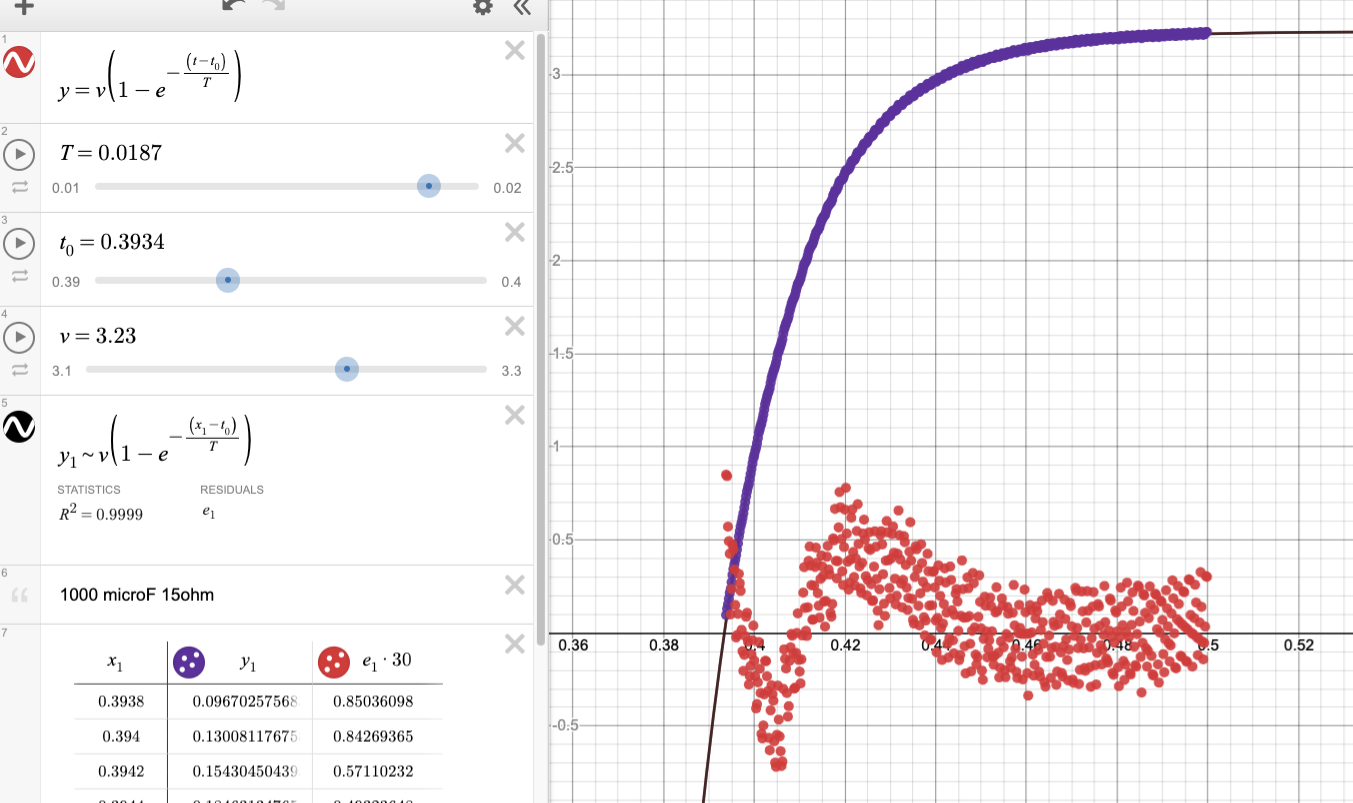Delete the 1000 microF 15ohm note
Image resolution: width=1353 pixels, height=803 pixels.
[515, 584]
